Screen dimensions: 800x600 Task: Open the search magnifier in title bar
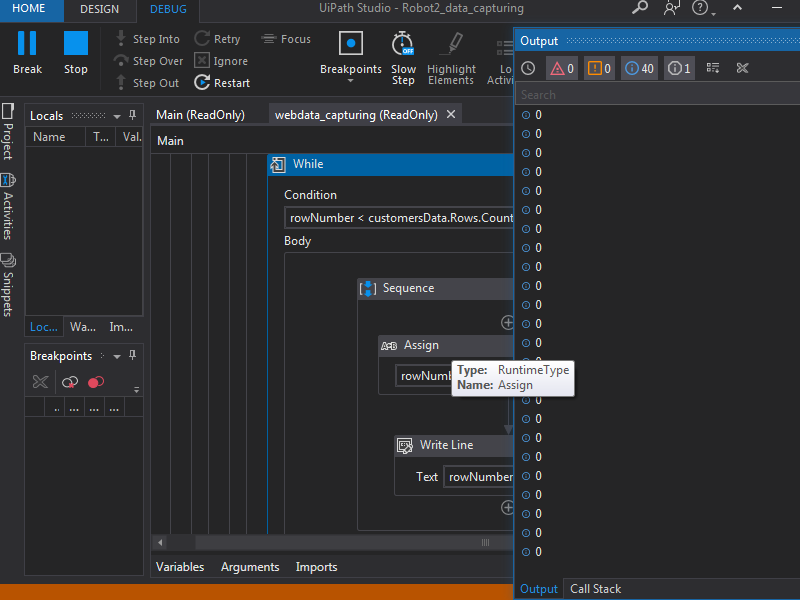click(x=640, y=8)
